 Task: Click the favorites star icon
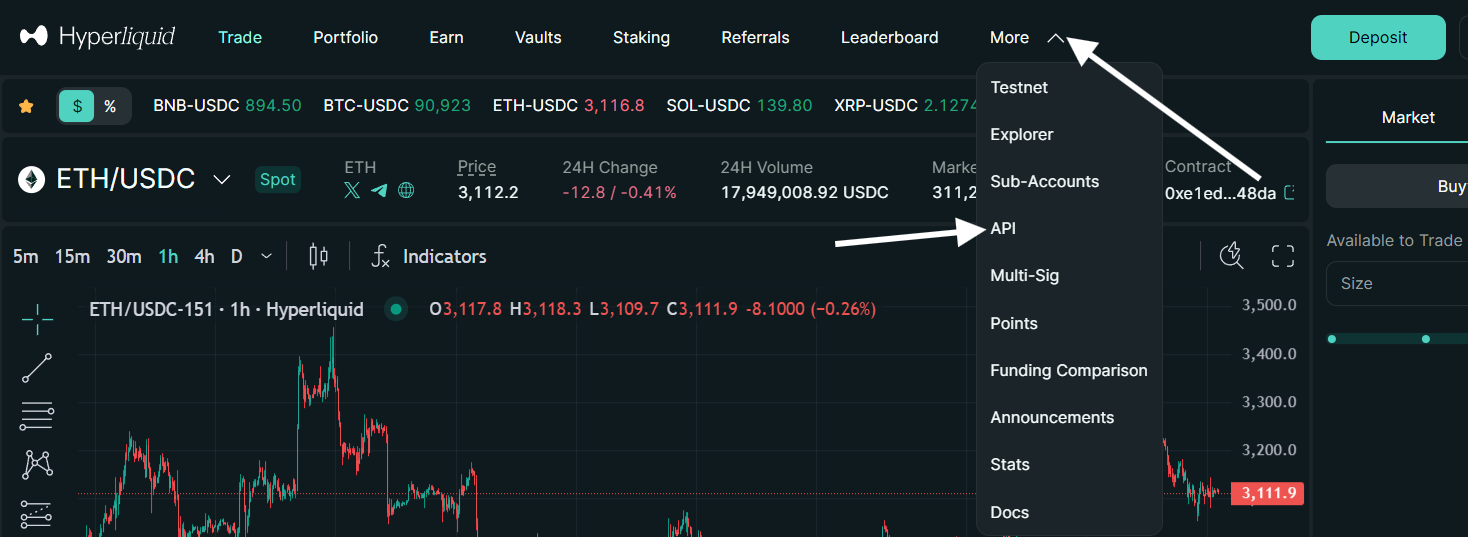pyautogui.click(x=26, y=106)
